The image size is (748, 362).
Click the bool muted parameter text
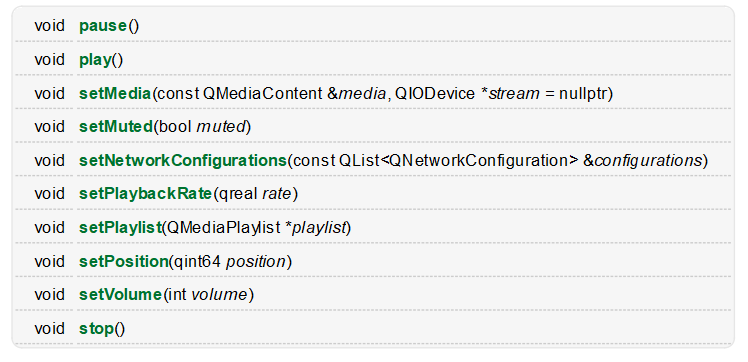point(202,126)
